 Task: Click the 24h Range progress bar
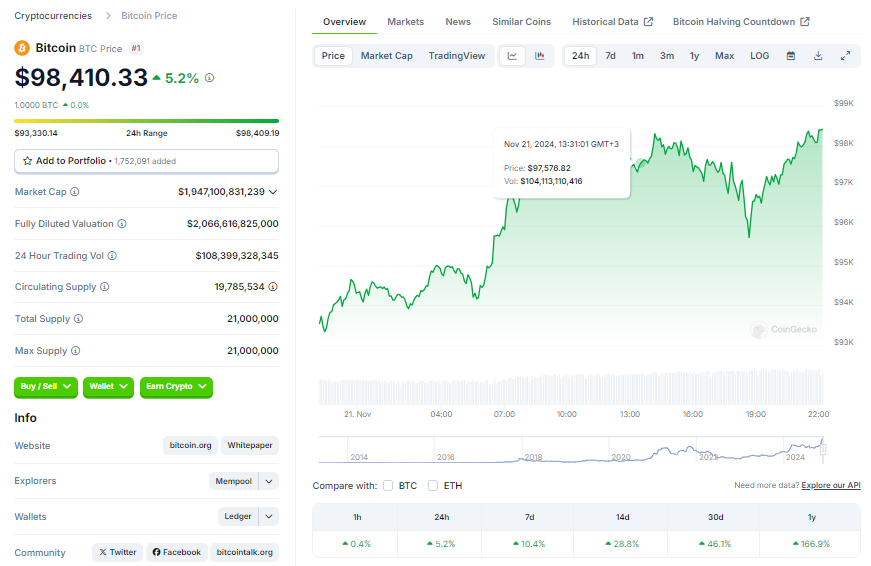coord(147,121)
